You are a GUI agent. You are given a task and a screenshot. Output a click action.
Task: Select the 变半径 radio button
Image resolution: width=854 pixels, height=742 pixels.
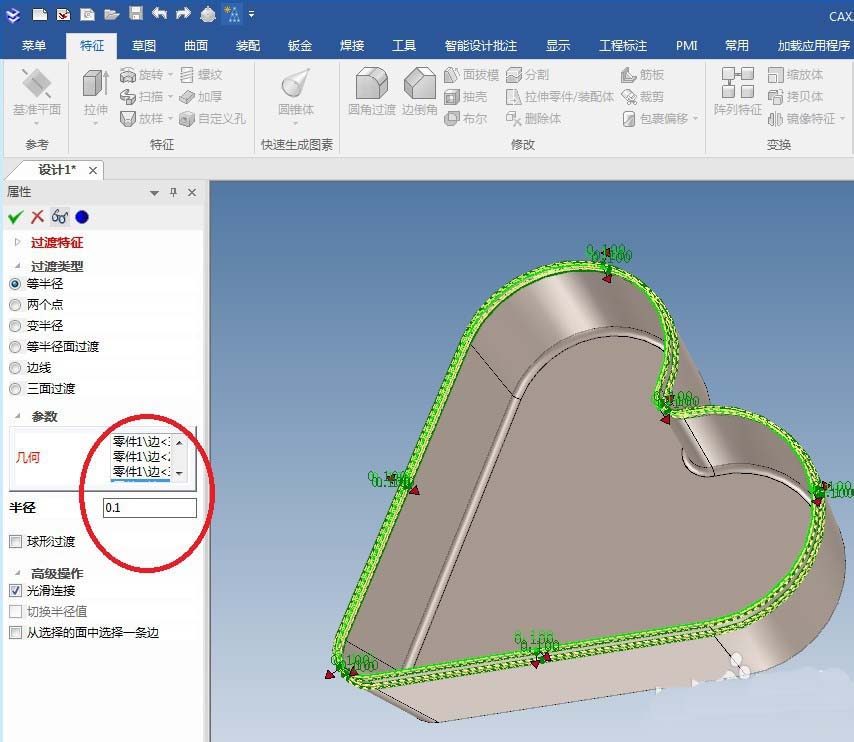coord(15,326)
